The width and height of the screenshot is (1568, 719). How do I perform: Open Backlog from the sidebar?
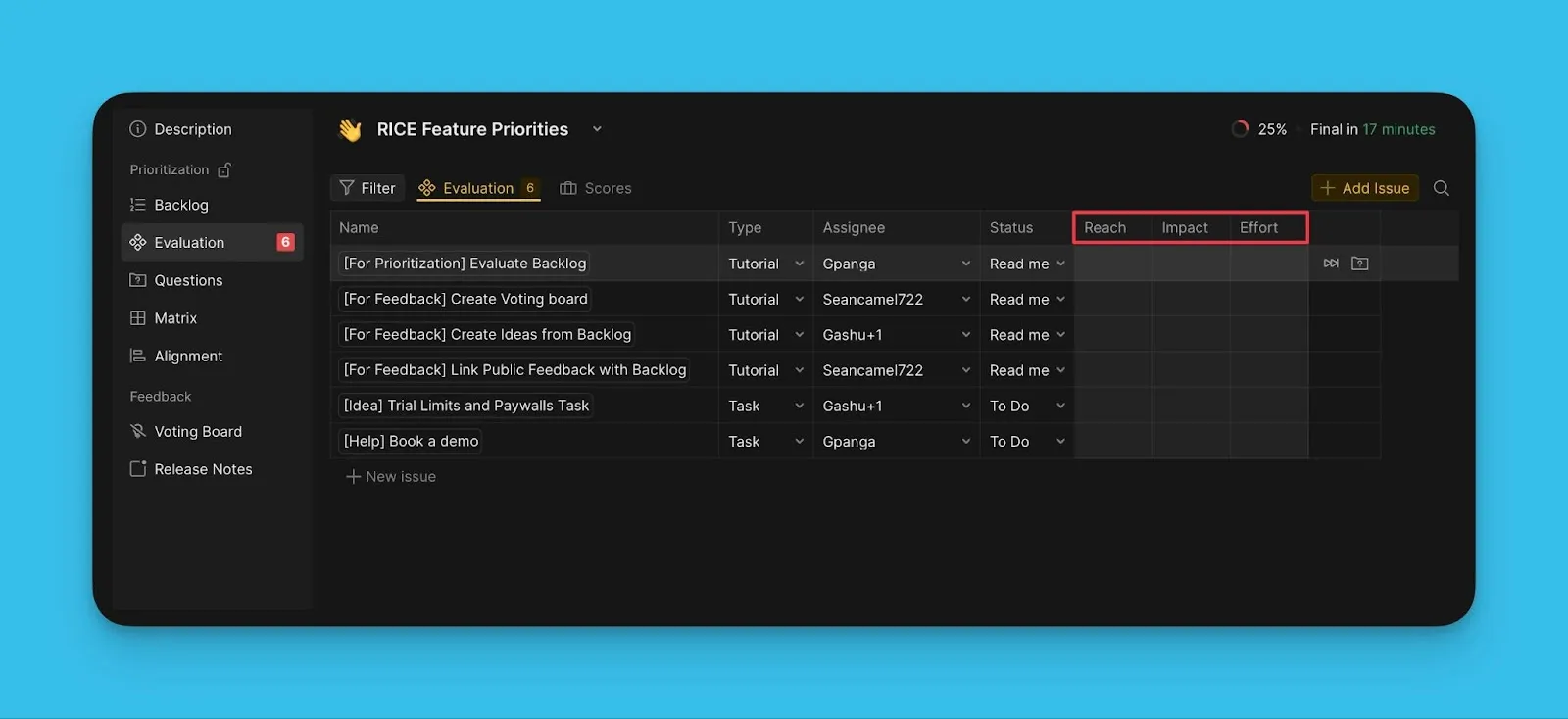[181, 205]
